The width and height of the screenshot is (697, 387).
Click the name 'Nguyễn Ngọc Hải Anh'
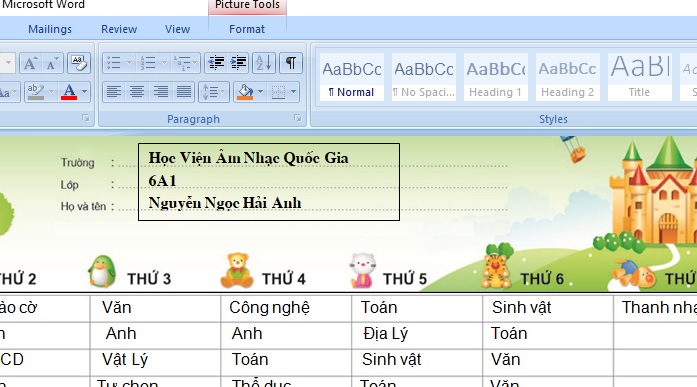[225, 203]
